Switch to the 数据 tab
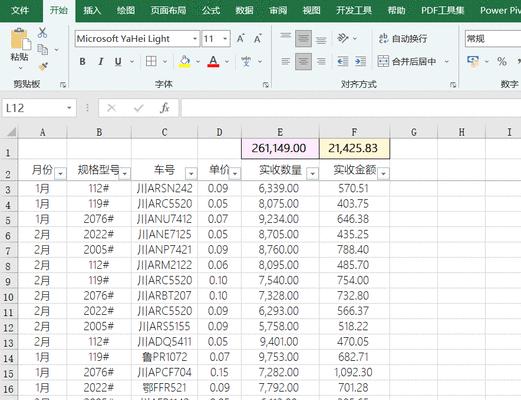Viewport: 521px width, 400px height. tap(244, 10)
